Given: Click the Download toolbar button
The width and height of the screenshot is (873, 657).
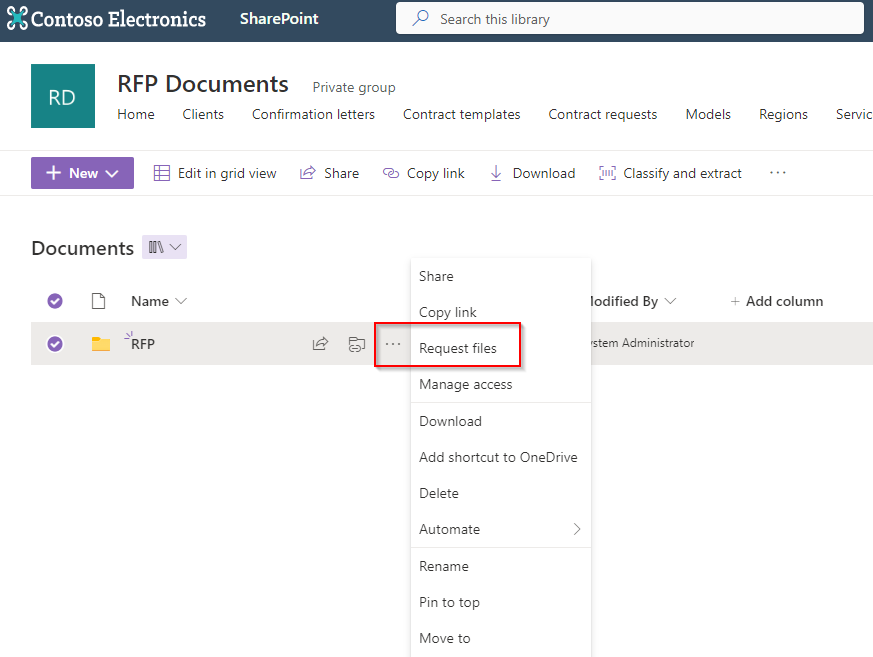Looking at the screenshot, I should click(x=532, y=173).
